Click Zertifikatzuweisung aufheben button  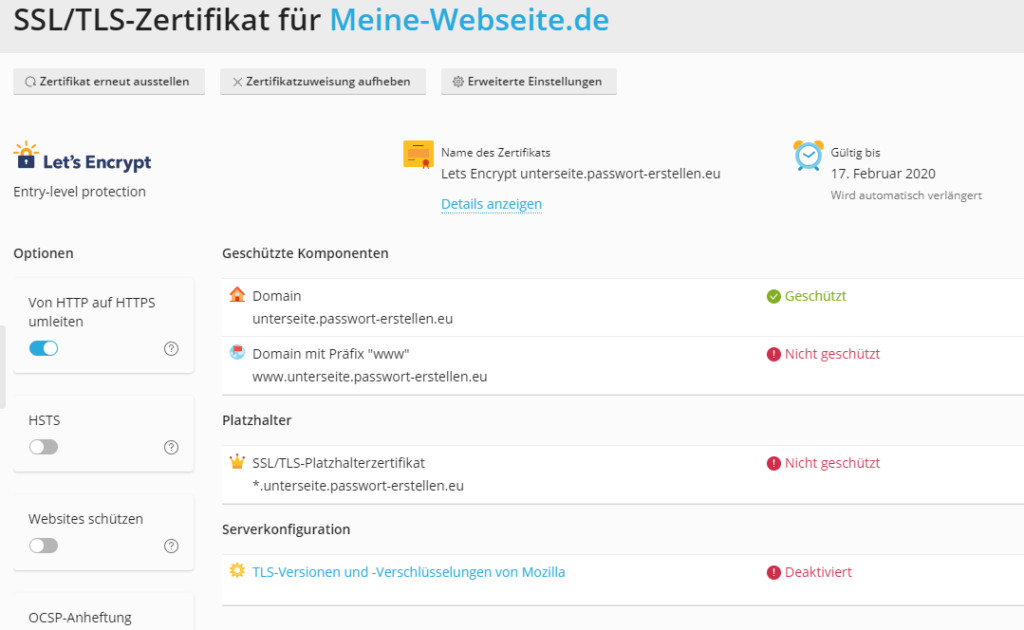pyautogui.click(x=323, y=82)
